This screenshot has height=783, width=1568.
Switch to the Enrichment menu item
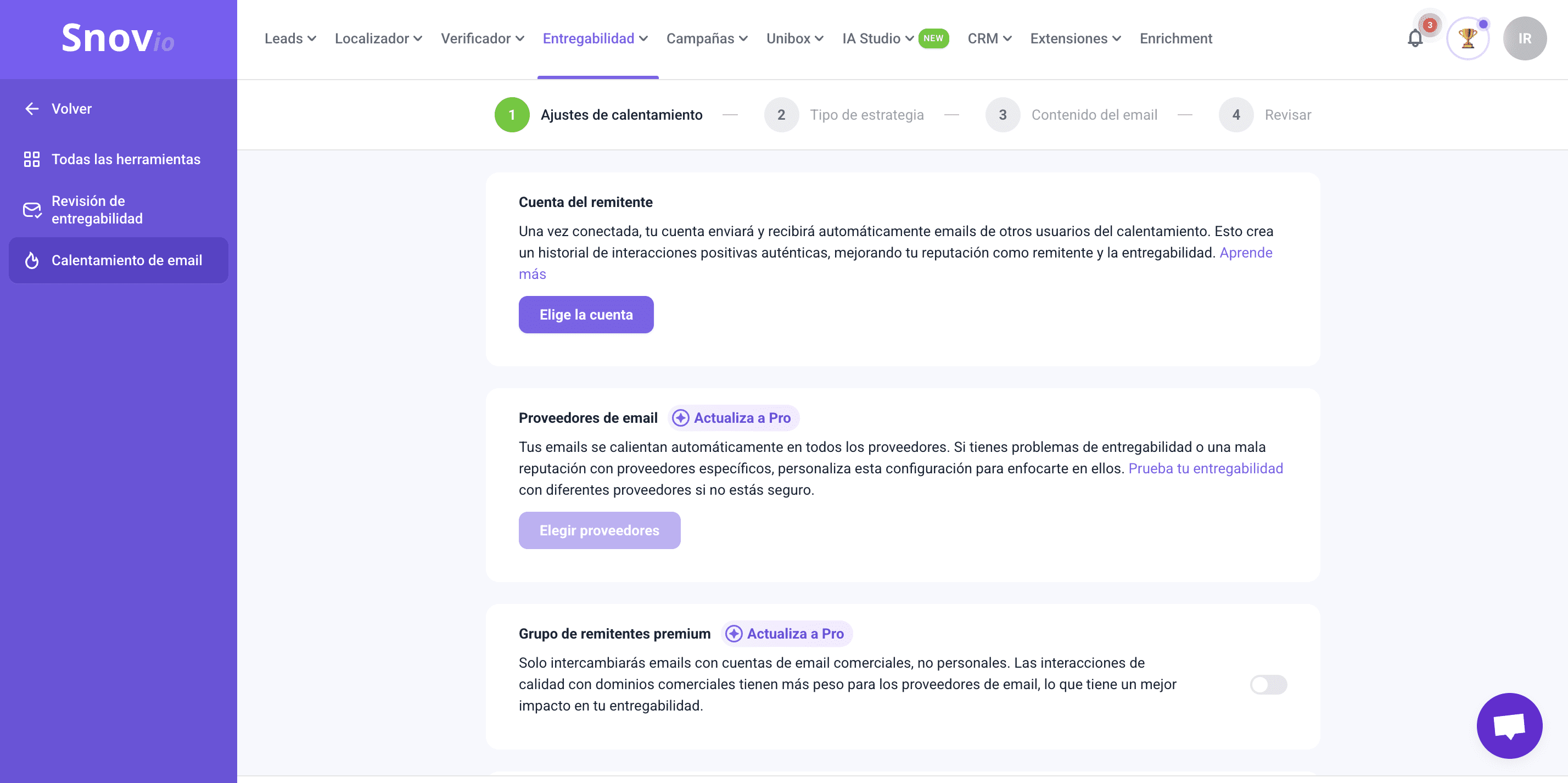click(1175, 38)
